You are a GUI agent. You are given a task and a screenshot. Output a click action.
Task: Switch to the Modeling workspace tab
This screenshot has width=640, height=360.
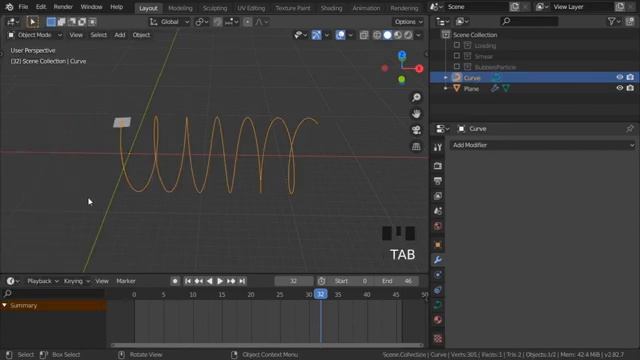click(x=180, y=8)
